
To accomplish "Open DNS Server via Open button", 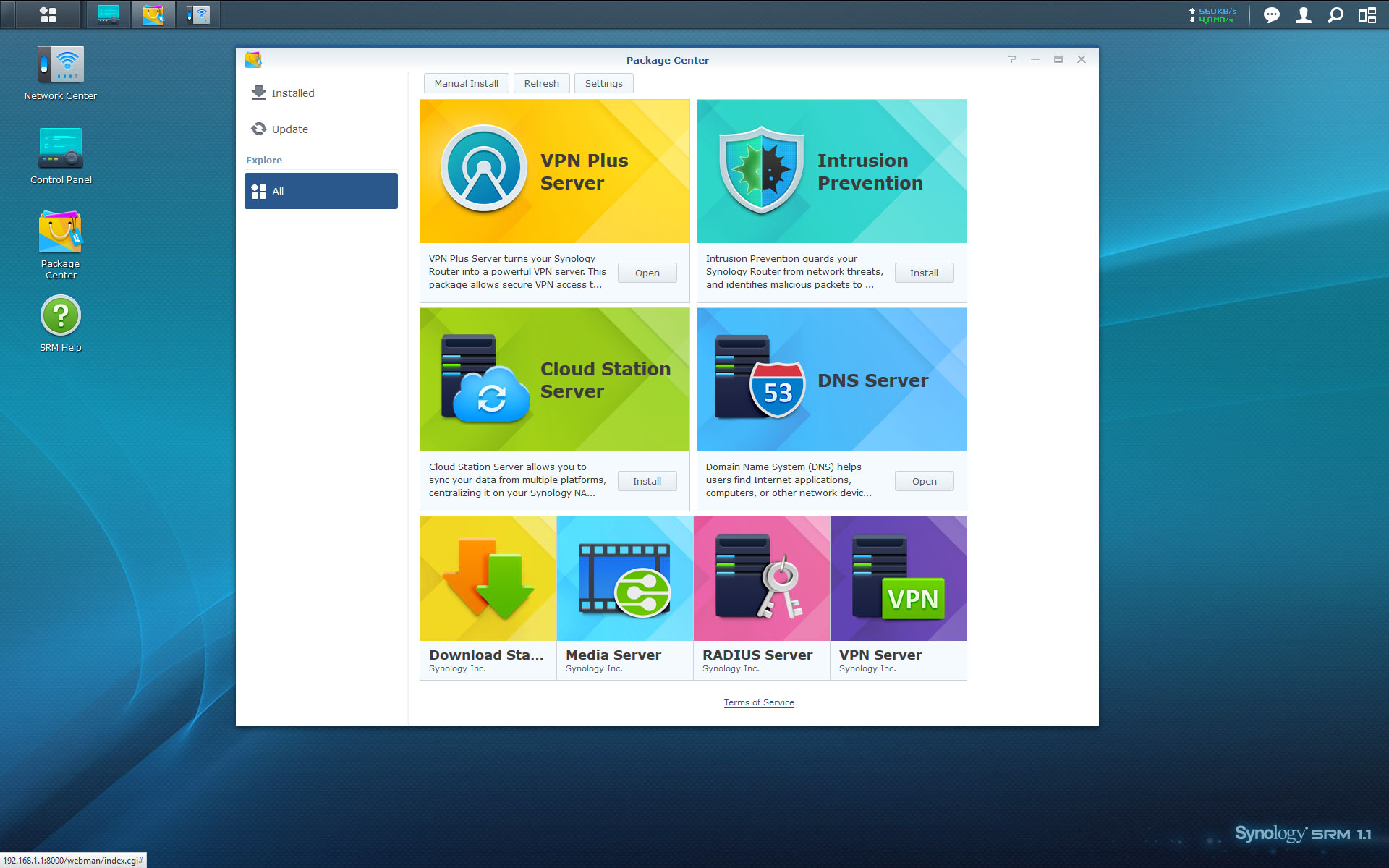I will tap(925, 481).
